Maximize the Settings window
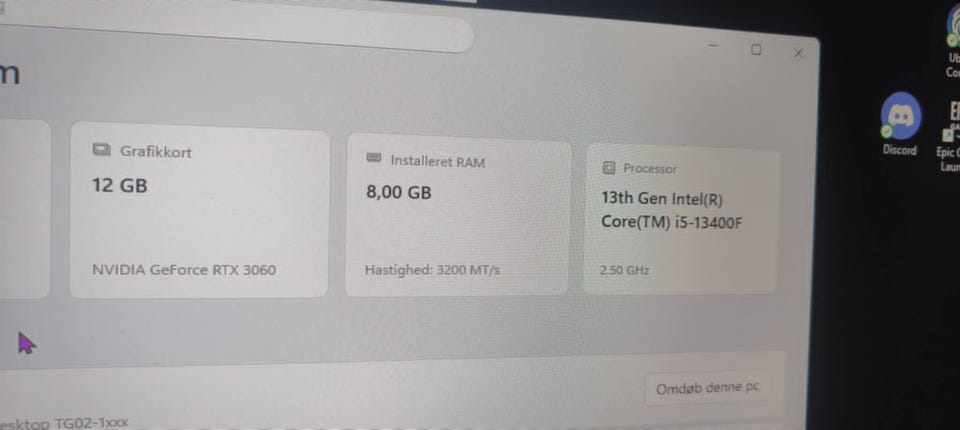This screenshot has height=430, width=960. click(x=756, y=50)
